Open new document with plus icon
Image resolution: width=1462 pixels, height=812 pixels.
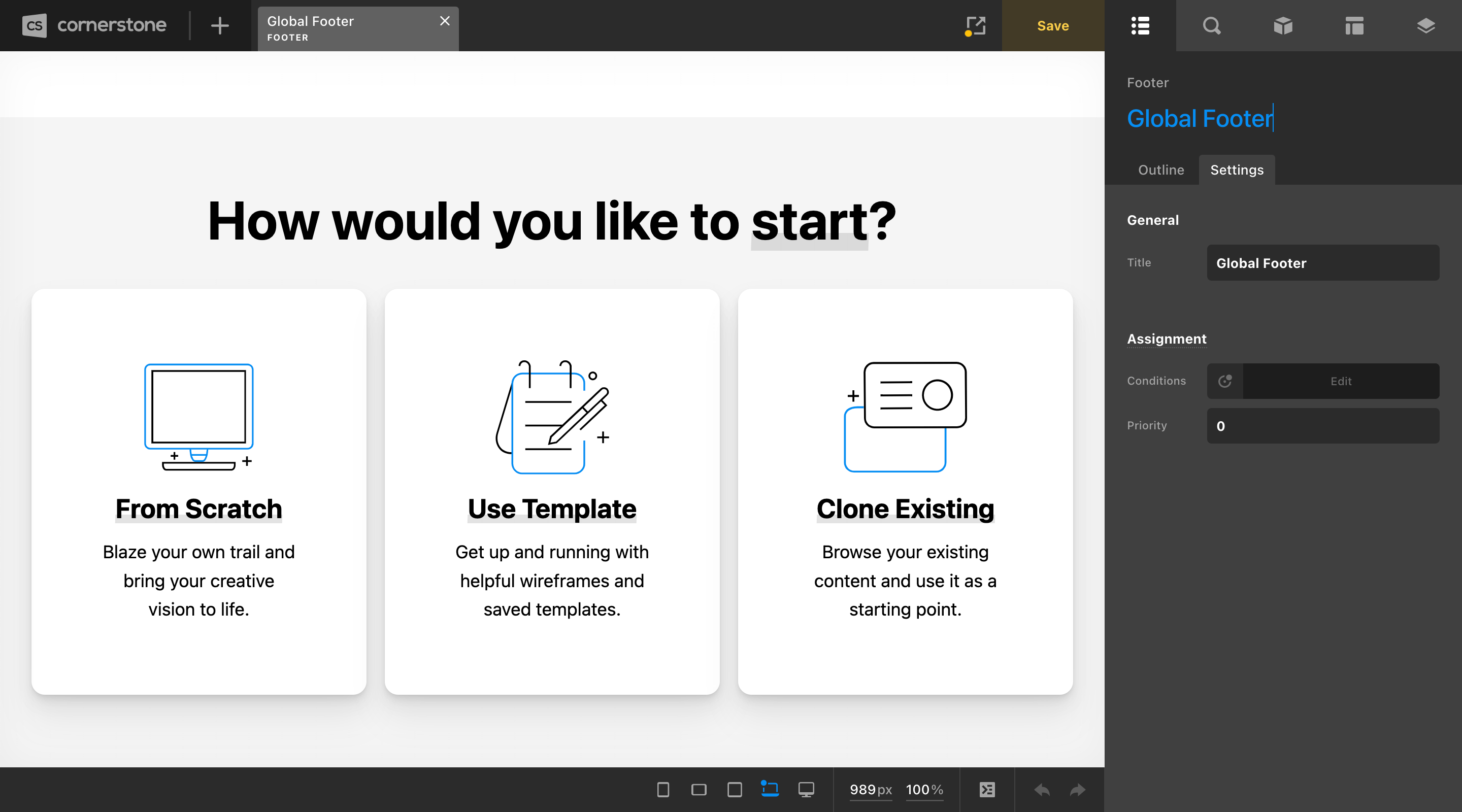(220, 25)
